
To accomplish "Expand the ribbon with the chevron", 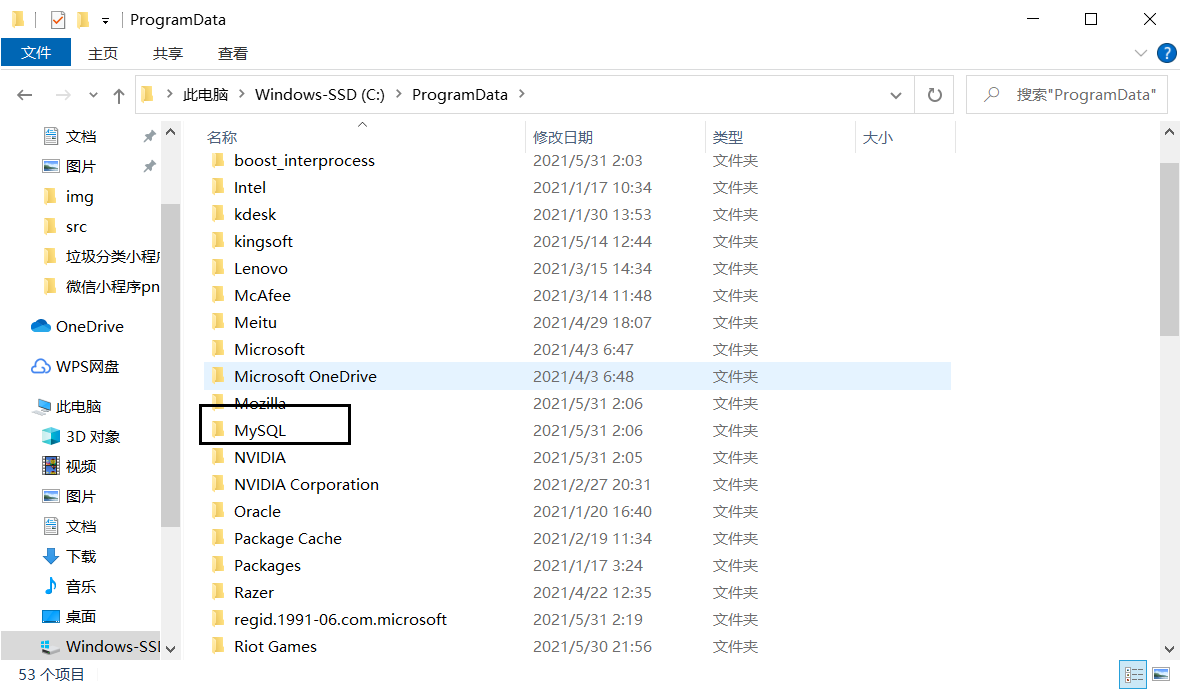I will 1140,53.
